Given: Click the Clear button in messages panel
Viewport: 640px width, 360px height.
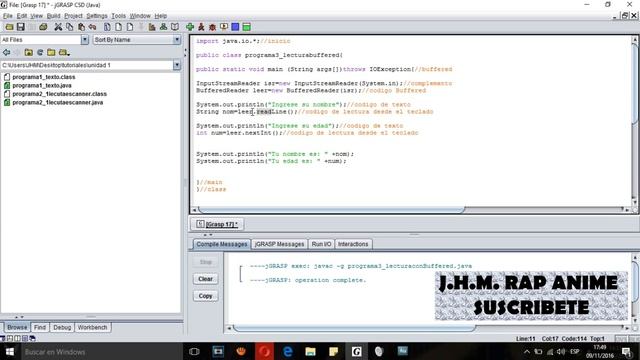Looking at the screenshot, I should pyautogui.click(x=206, y=279).
